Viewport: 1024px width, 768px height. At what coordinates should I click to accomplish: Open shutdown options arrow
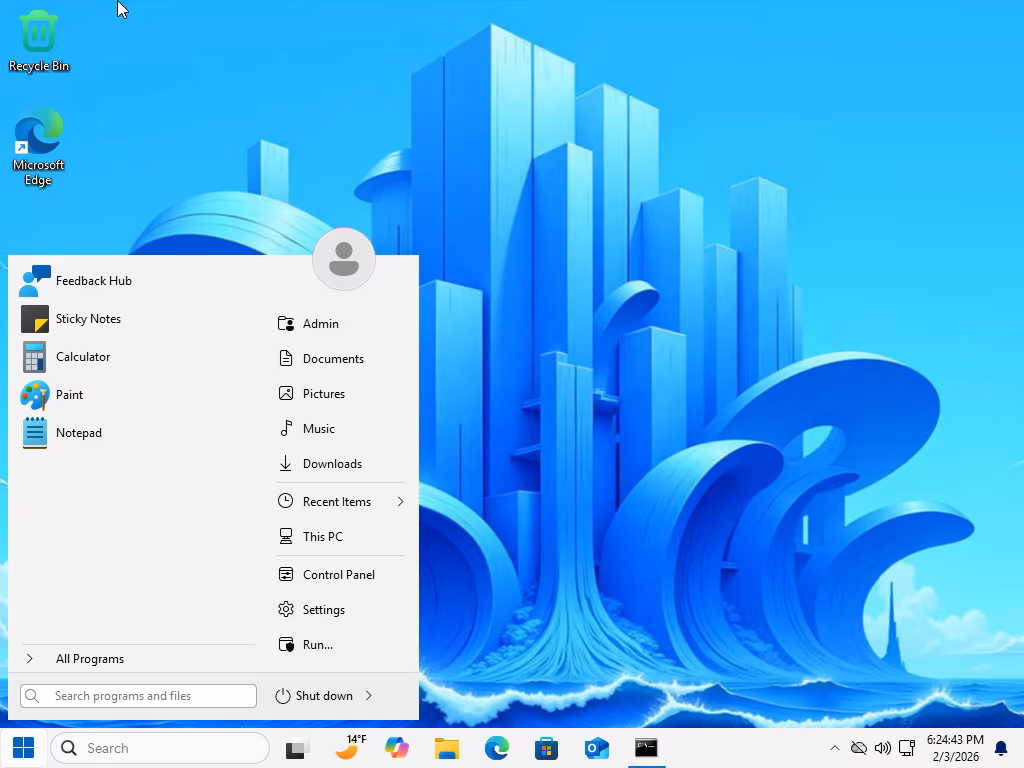[x=369, y=696]
